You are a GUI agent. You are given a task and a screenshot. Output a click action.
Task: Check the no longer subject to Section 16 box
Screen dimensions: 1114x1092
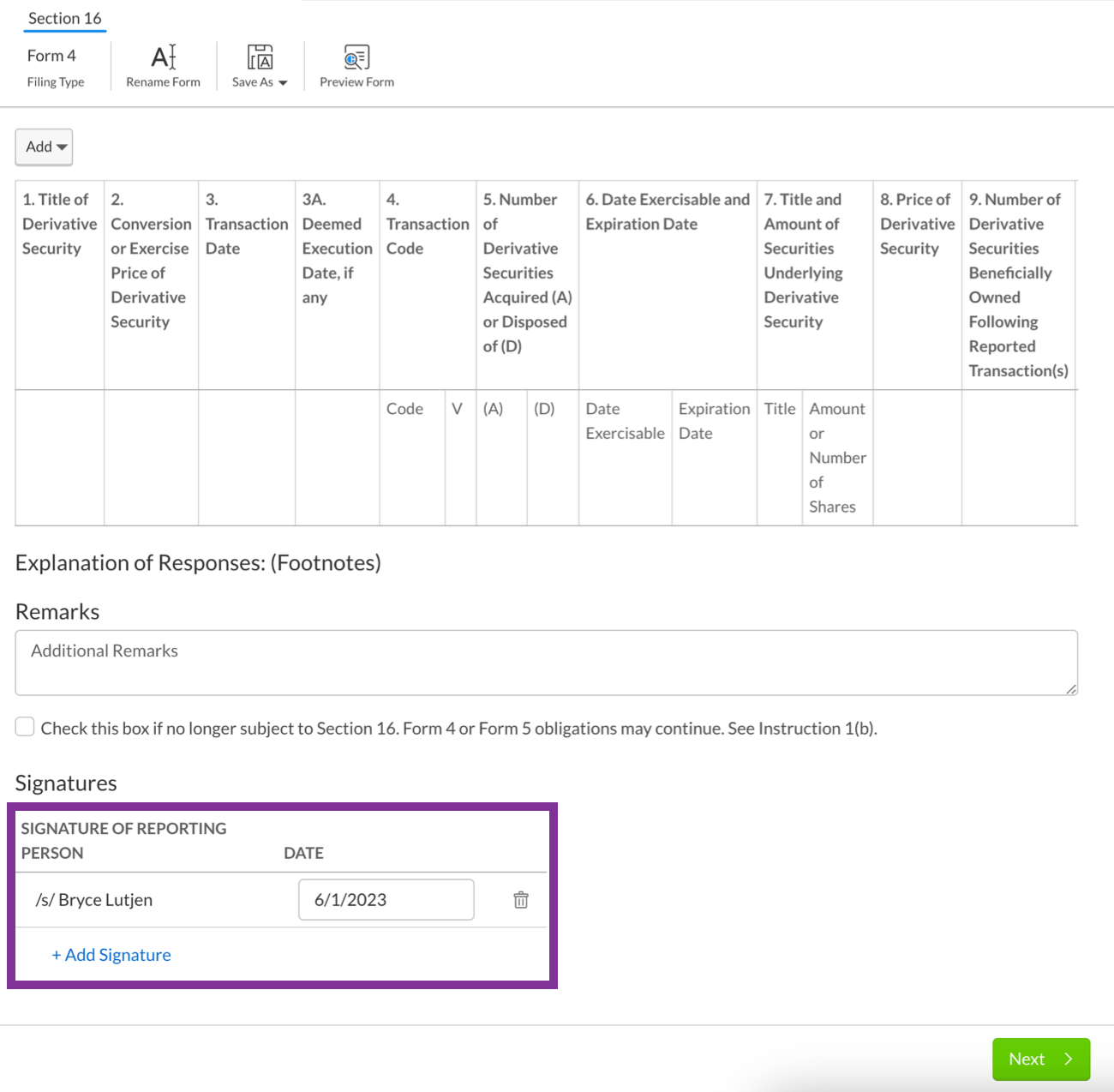point(25,728)
